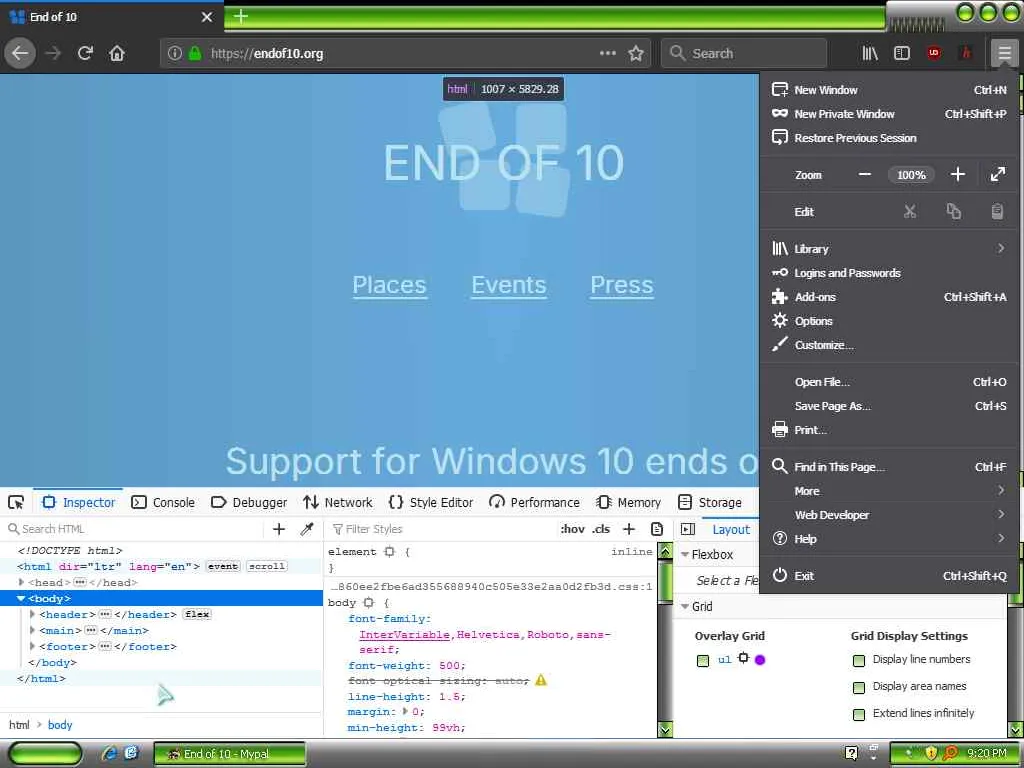Toggle print media simulation icon
The width and height of the screenshot is (1024, 768).
657,529
